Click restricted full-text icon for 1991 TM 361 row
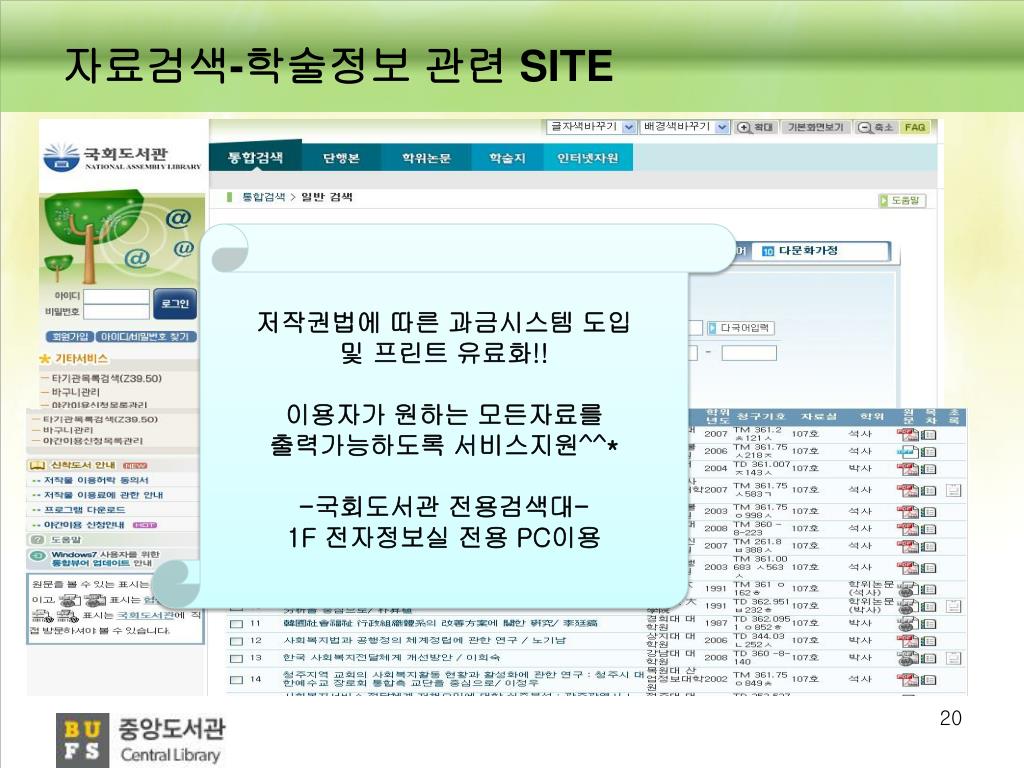The height and width of the screenshot is (768, 1024). [907, 588]
